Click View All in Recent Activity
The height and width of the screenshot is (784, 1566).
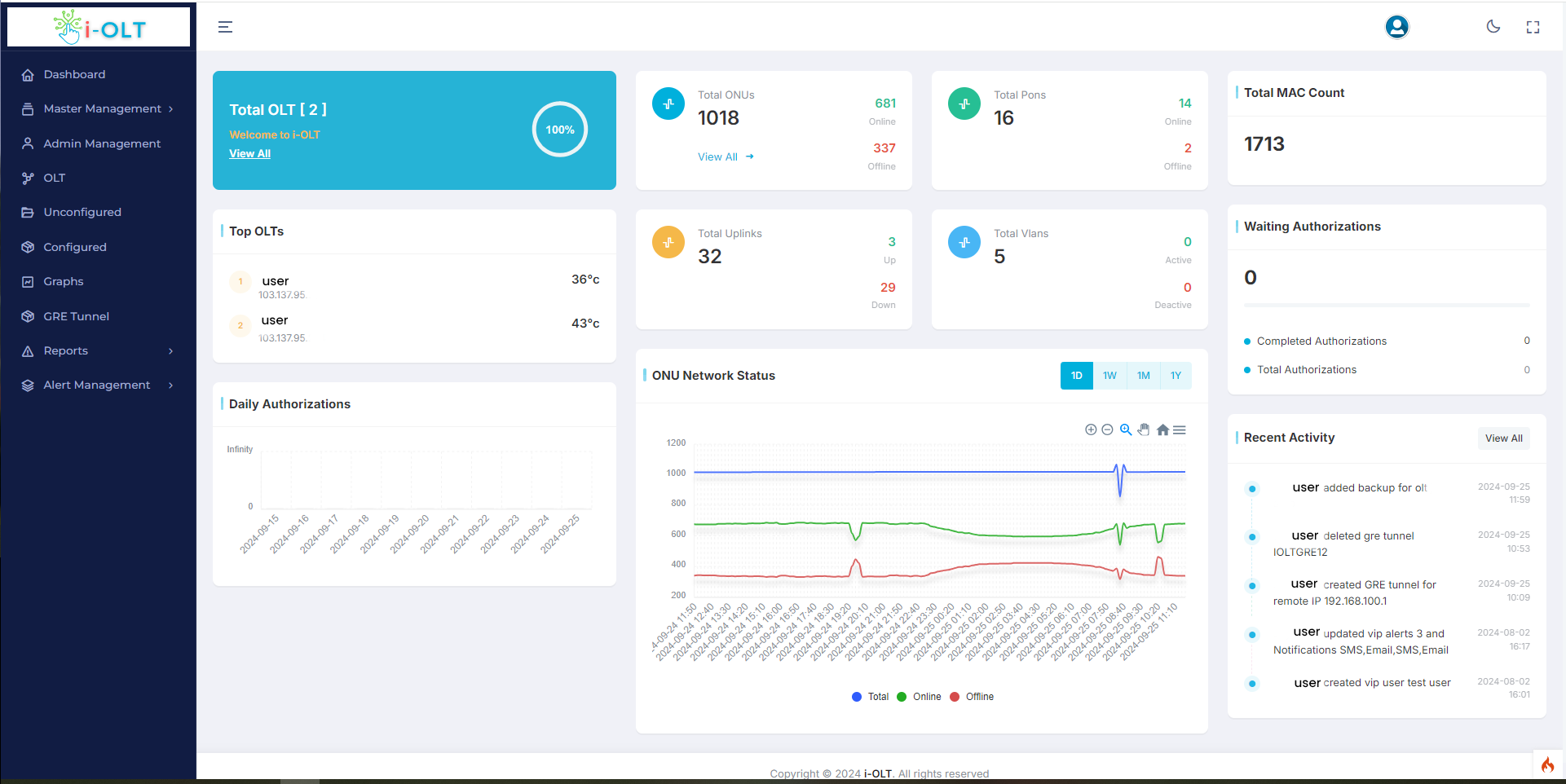pyautogui.click(x=1503, y=438)
